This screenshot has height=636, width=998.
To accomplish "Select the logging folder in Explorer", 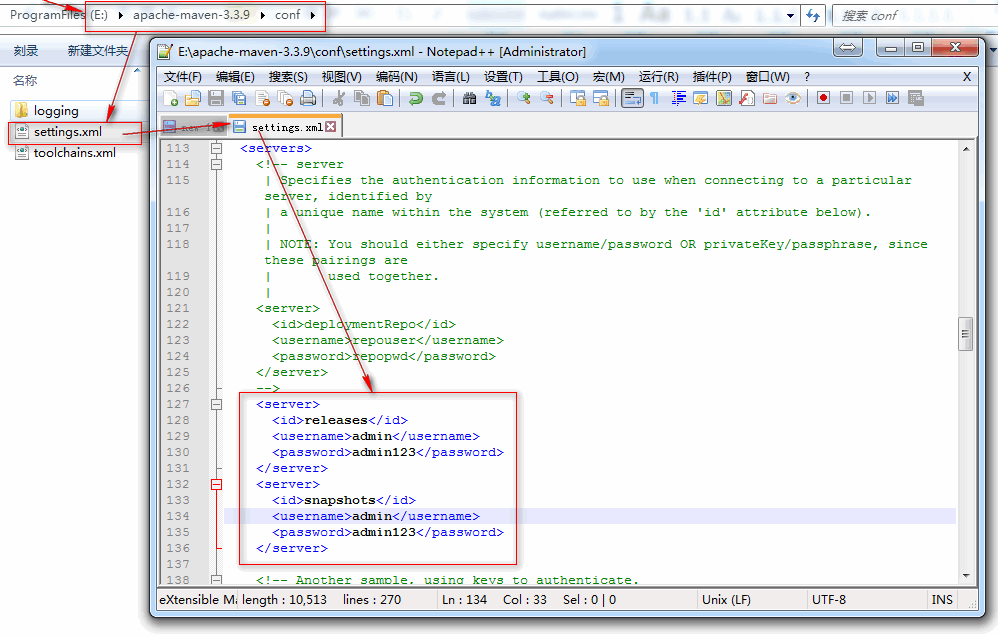I will click(x=56, y=111).
